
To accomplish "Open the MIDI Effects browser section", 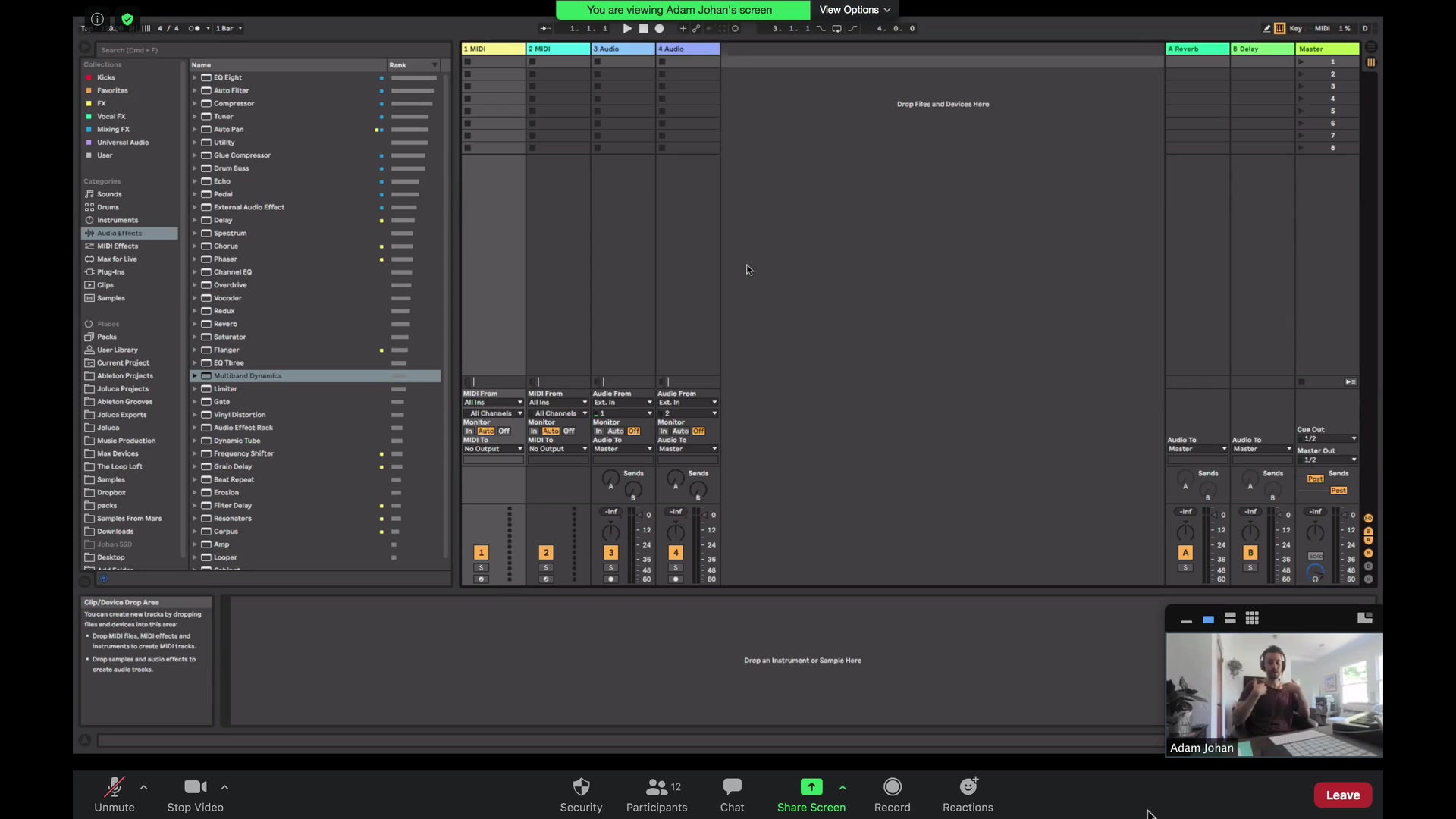I will tap(117, 246).
